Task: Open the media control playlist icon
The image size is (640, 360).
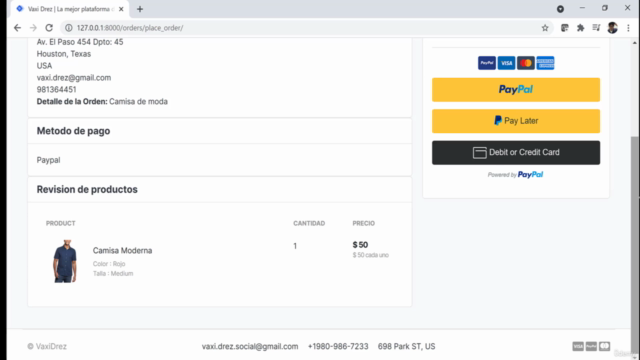Action: click(x=596, y=28)
